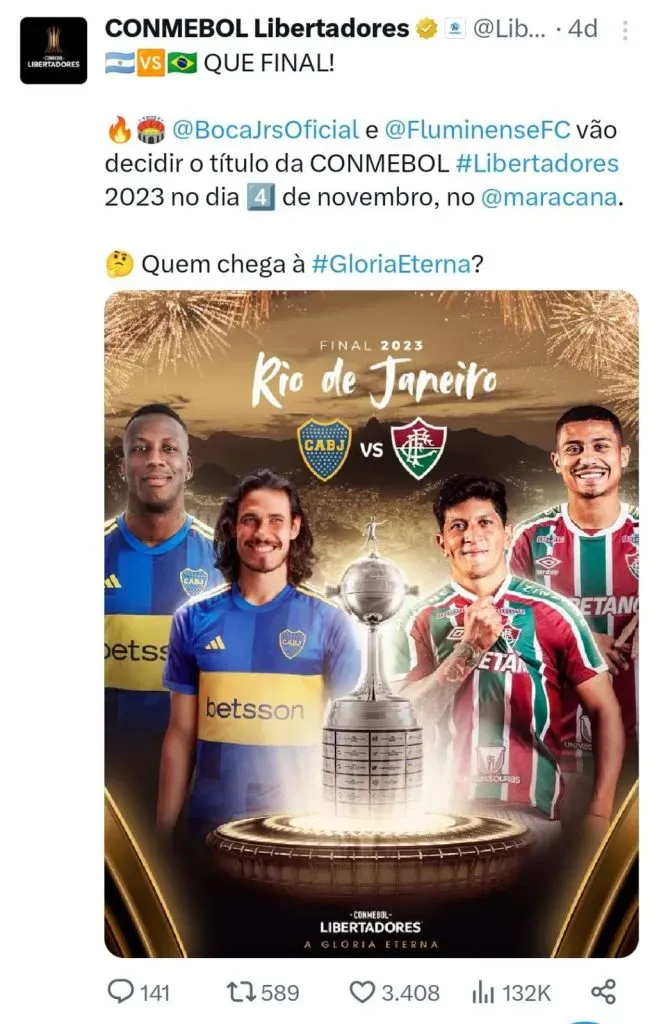The height and width of the screenshot is (1024, 659).
Task: Open the @FluminenseFC mention
Action: 477,130
